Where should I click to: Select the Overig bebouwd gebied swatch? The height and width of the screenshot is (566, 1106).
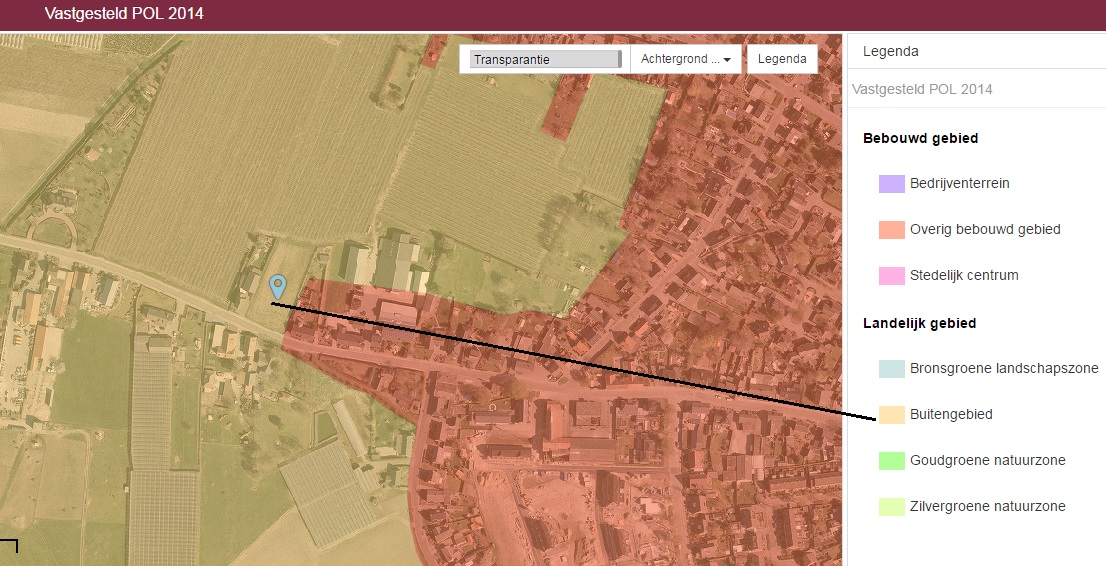point(891,230)
